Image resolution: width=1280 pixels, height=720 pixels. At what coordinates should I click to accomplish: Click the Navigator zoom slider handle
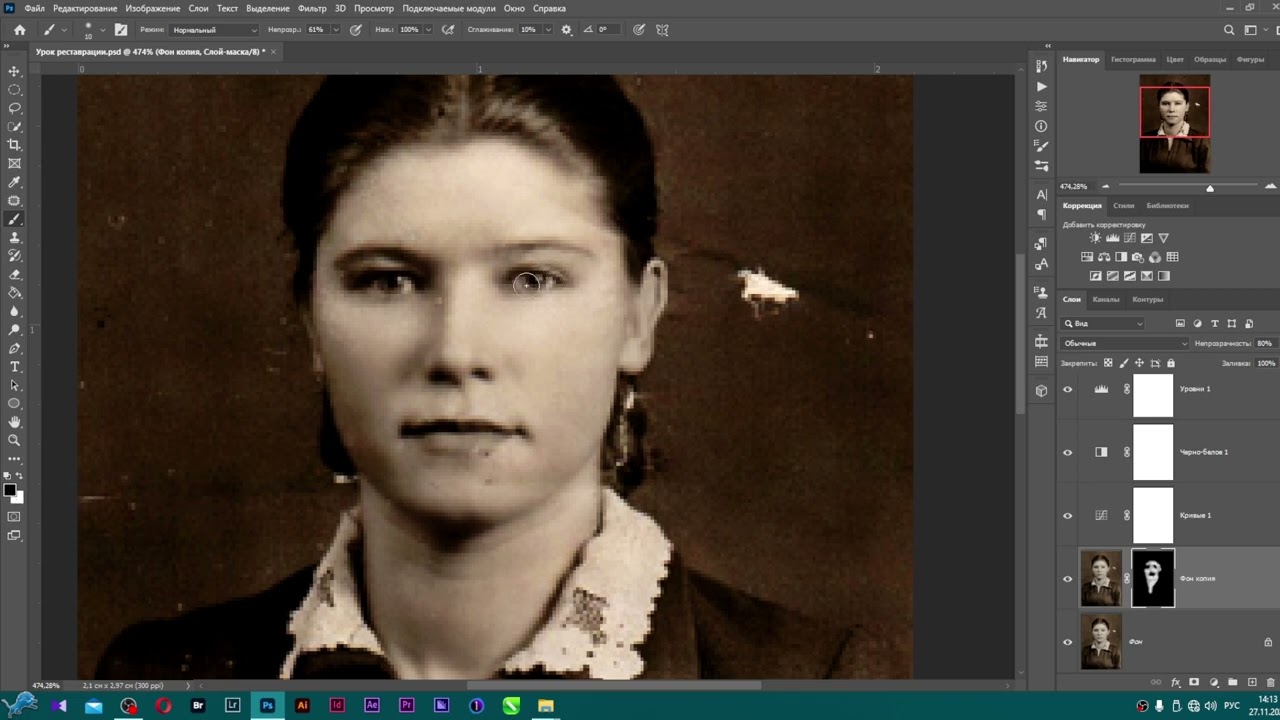click(1209, 188)
